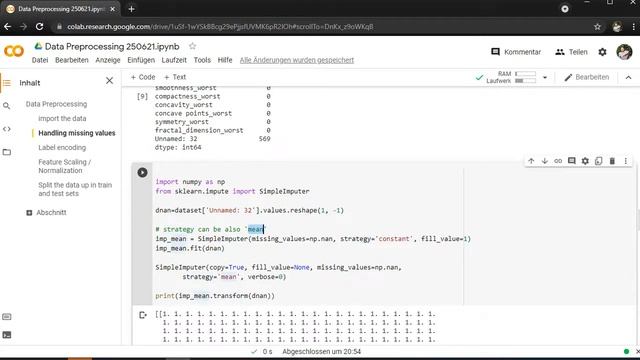Open the user account avatar

click(x=624, y=52)
